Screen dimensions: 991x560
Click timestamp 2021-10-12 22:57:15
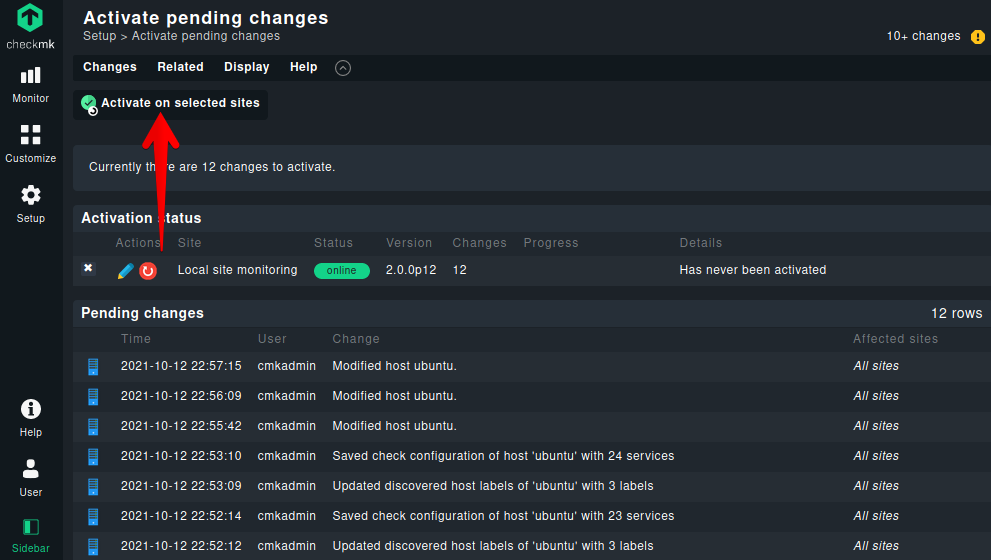pyautogui.click(x=181, y=365)
